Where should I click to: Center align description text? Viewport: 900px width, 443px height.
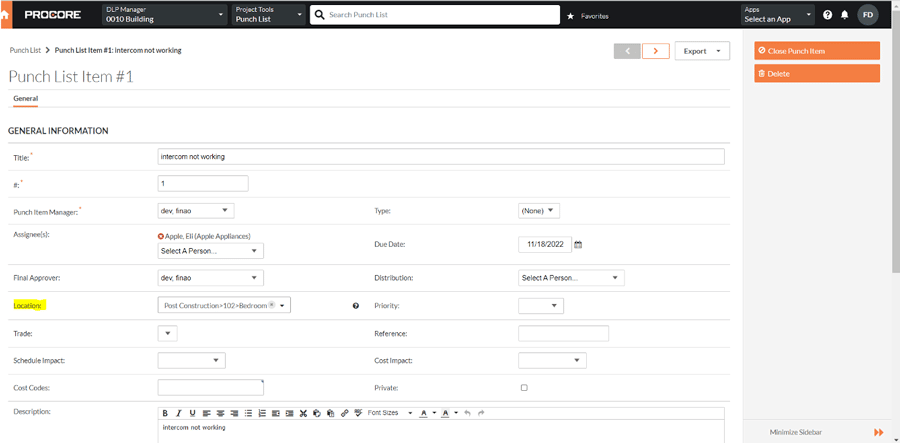(220, 413)
